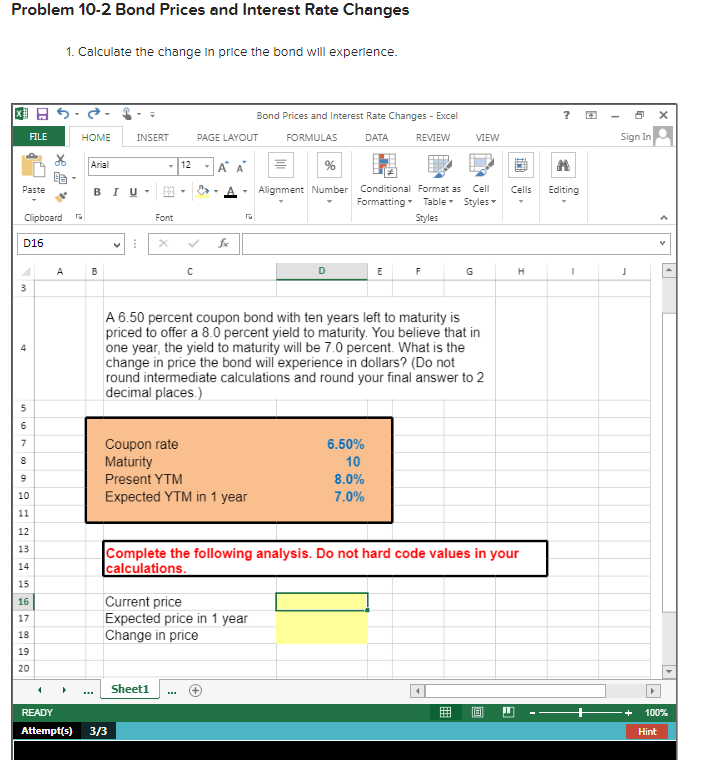This screenshot has width=708, height=771.
Task: Click the Insert Function fx icon
Action: click(x=223, y=243)
